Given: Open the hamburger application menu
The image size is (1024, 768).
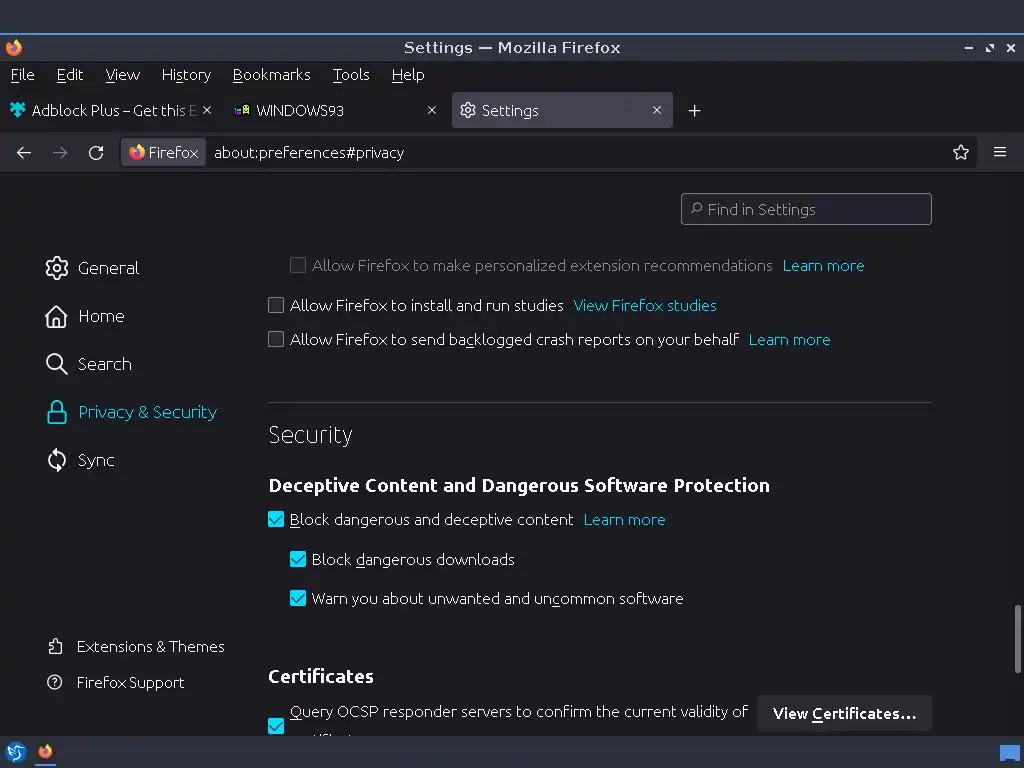Looking at the screenshot, I should [x=1000, y=153].
